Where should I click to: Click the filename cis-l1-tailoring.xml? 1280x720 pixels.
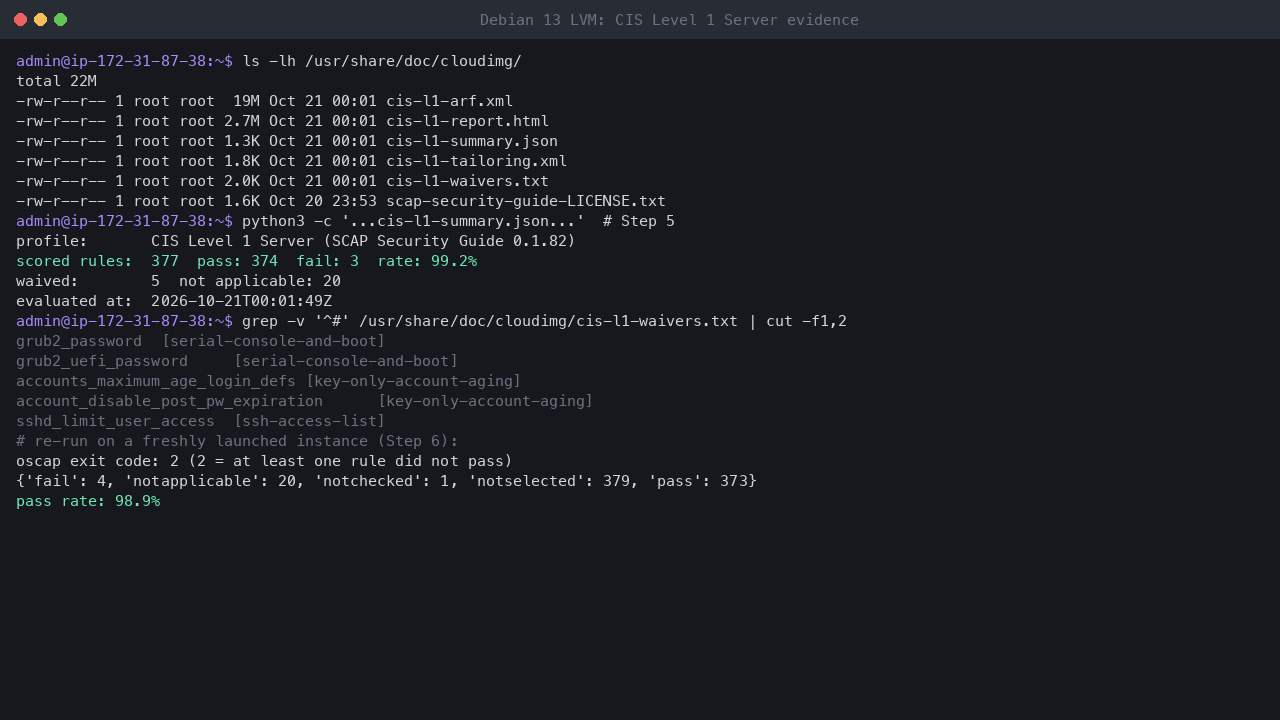477,161
